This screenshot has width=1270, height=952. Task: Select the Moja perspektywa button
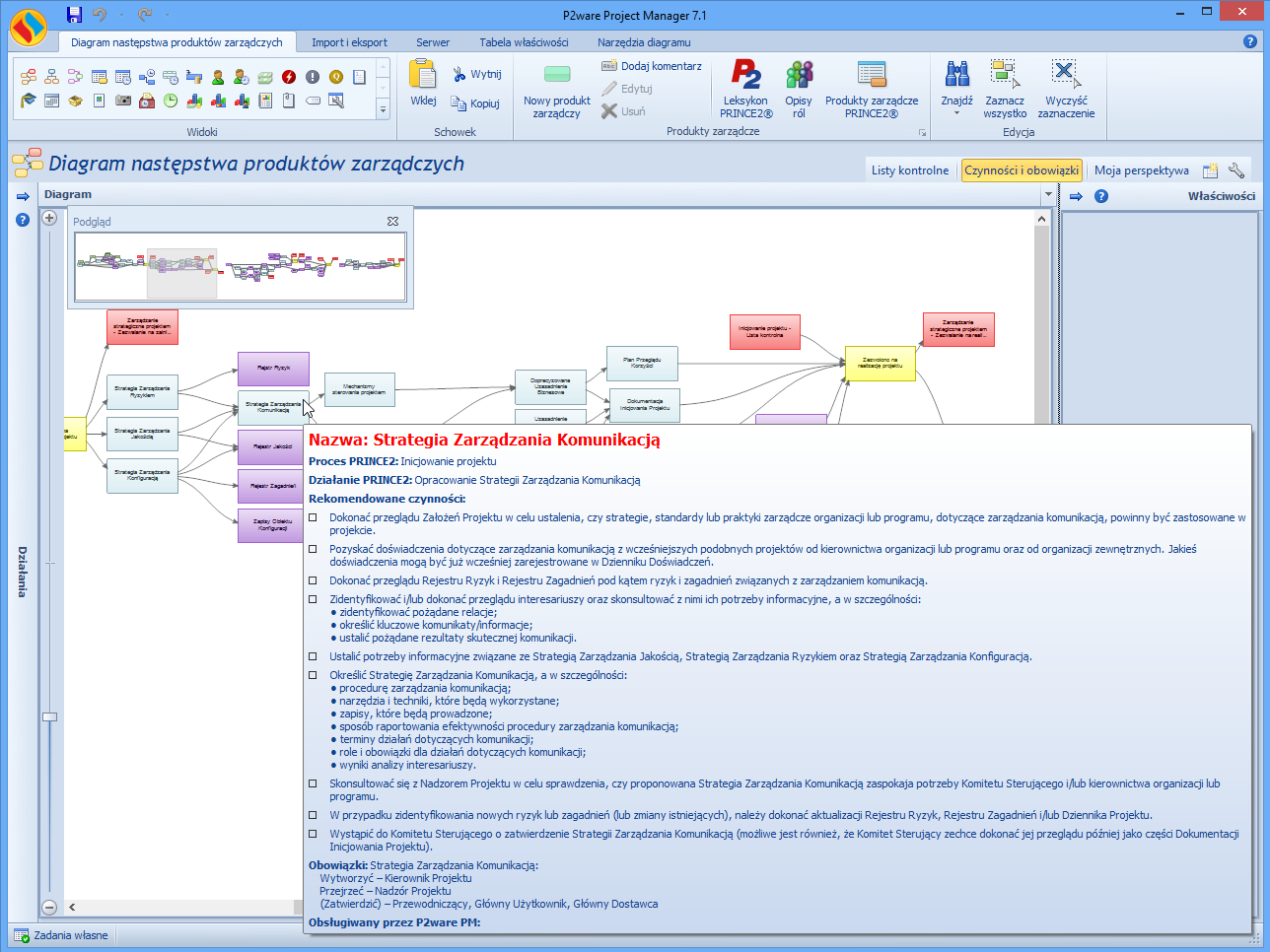(x=1142, y=170)
